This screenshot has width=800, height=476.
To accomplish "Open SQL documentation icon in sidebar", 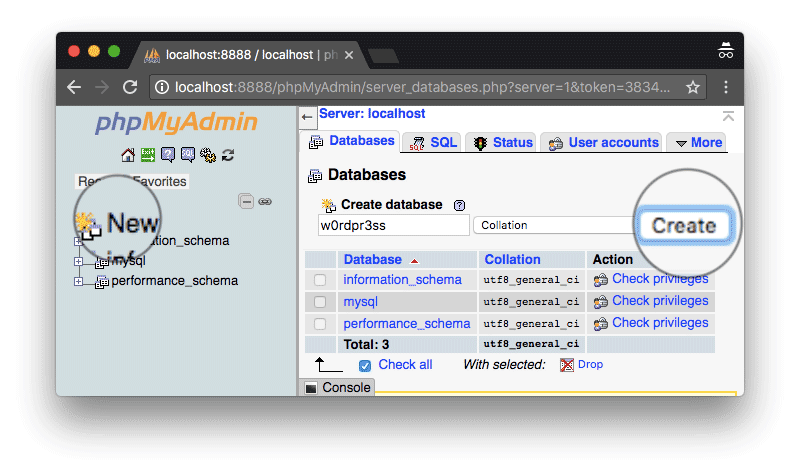I will (x=188, y=155).
